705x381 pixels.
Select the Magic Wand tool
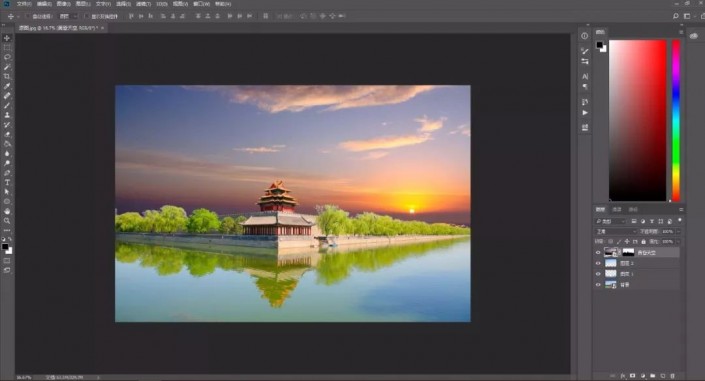(7, 67)
